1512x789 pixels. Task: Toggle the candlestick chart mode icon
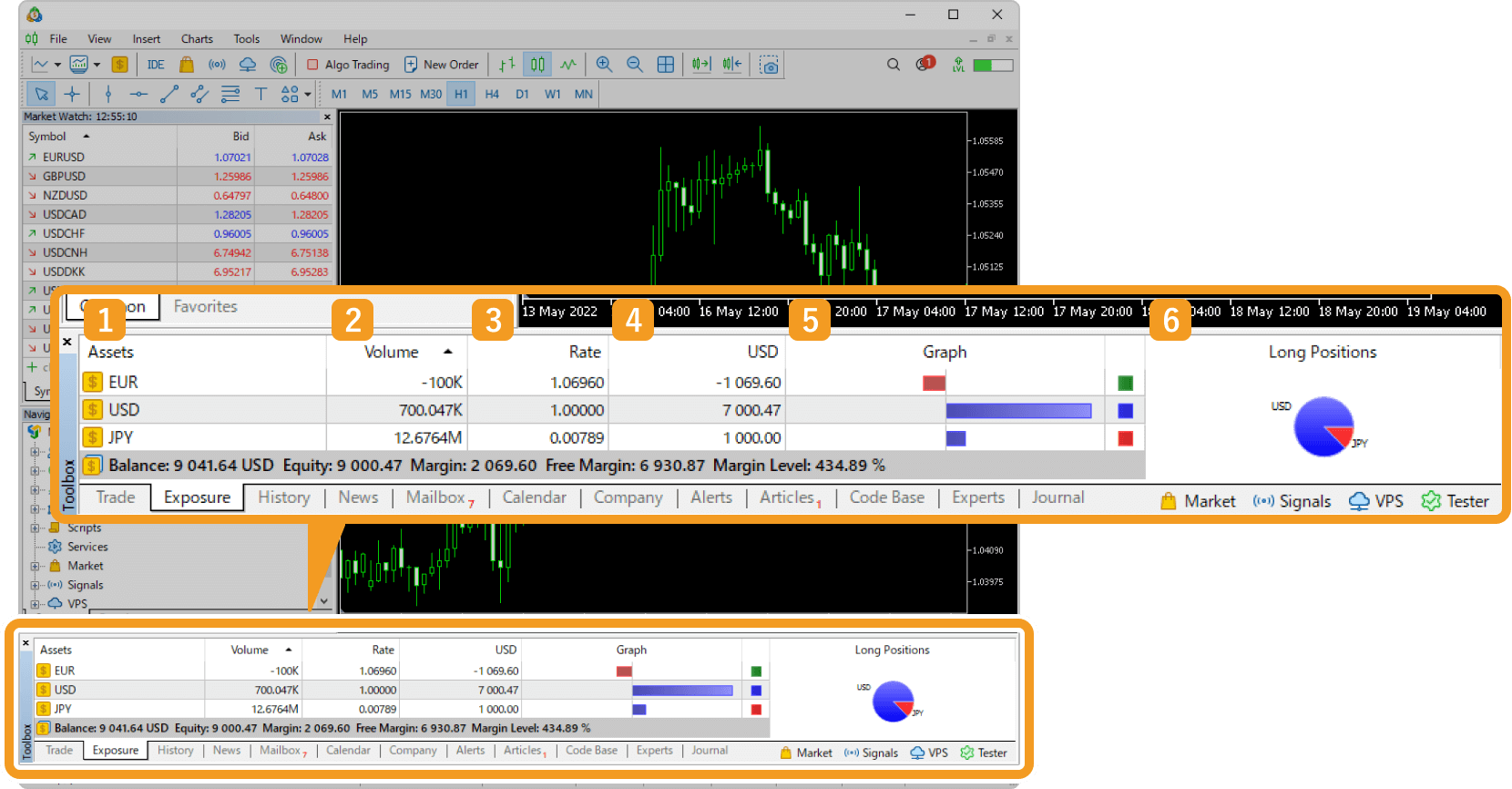click(x=537, y=65)
